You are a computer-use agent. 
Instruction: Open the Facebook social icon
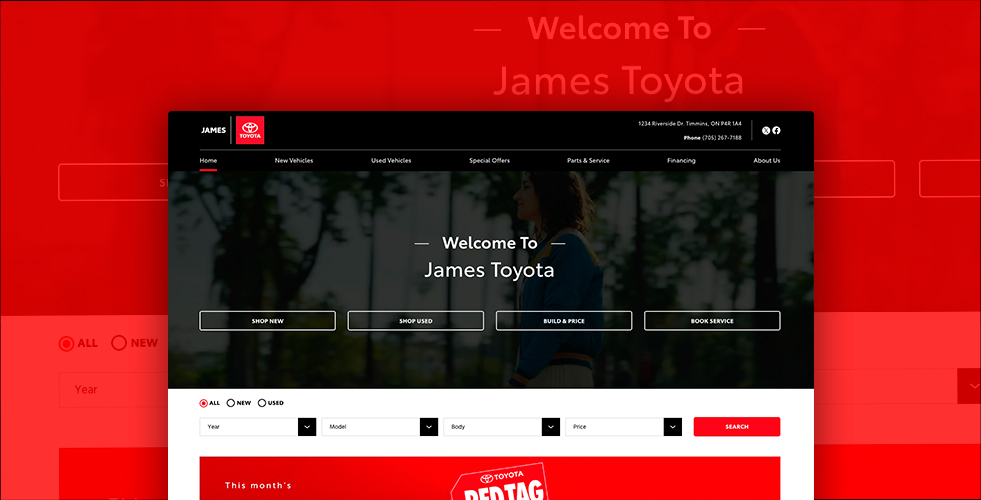[776, 130]
